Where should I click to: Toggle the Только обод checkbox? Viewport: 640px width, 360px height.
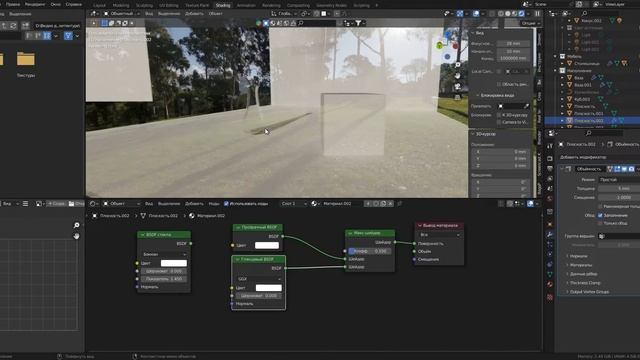tap(600, 223)
